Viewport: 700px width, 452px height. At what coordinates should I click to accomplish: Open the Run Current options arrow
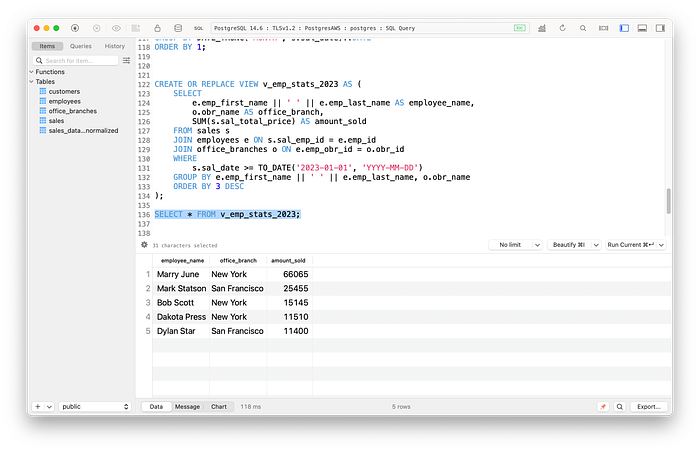pyautogui.click(x=662, y=245)
